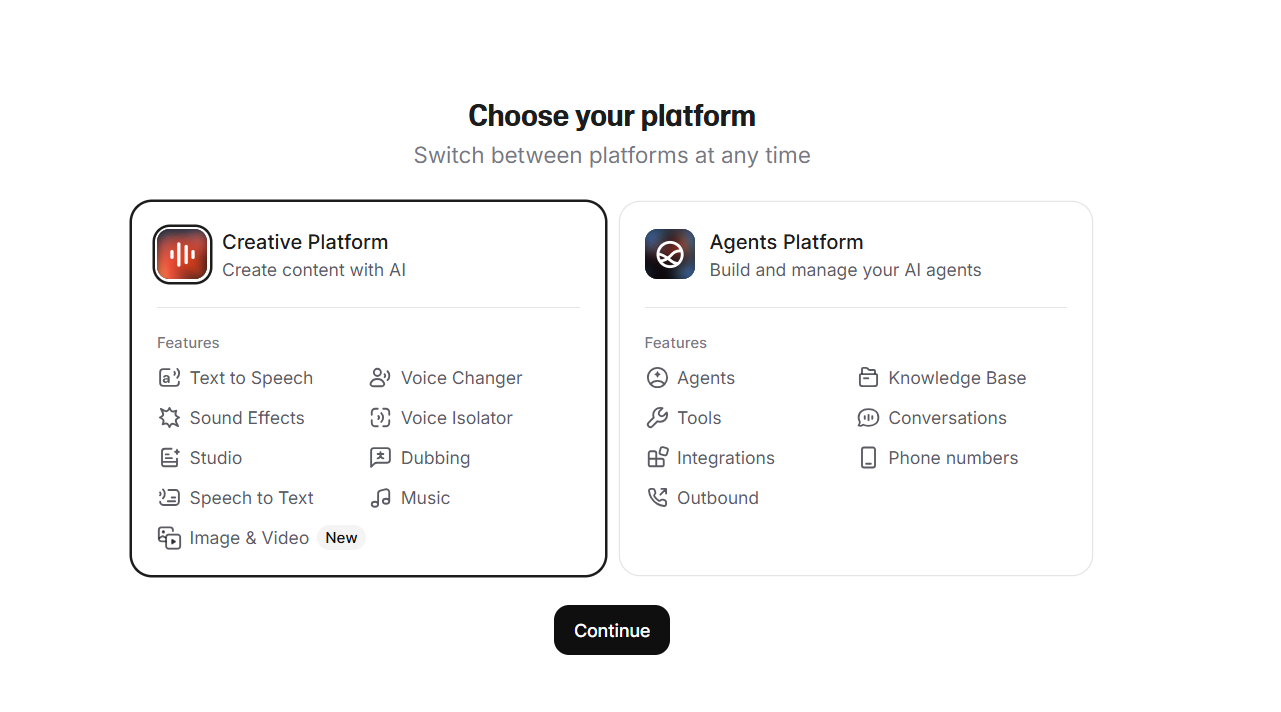1281x712 pixels.
Task: Click the Music feature icon
Action: point(380,498)
